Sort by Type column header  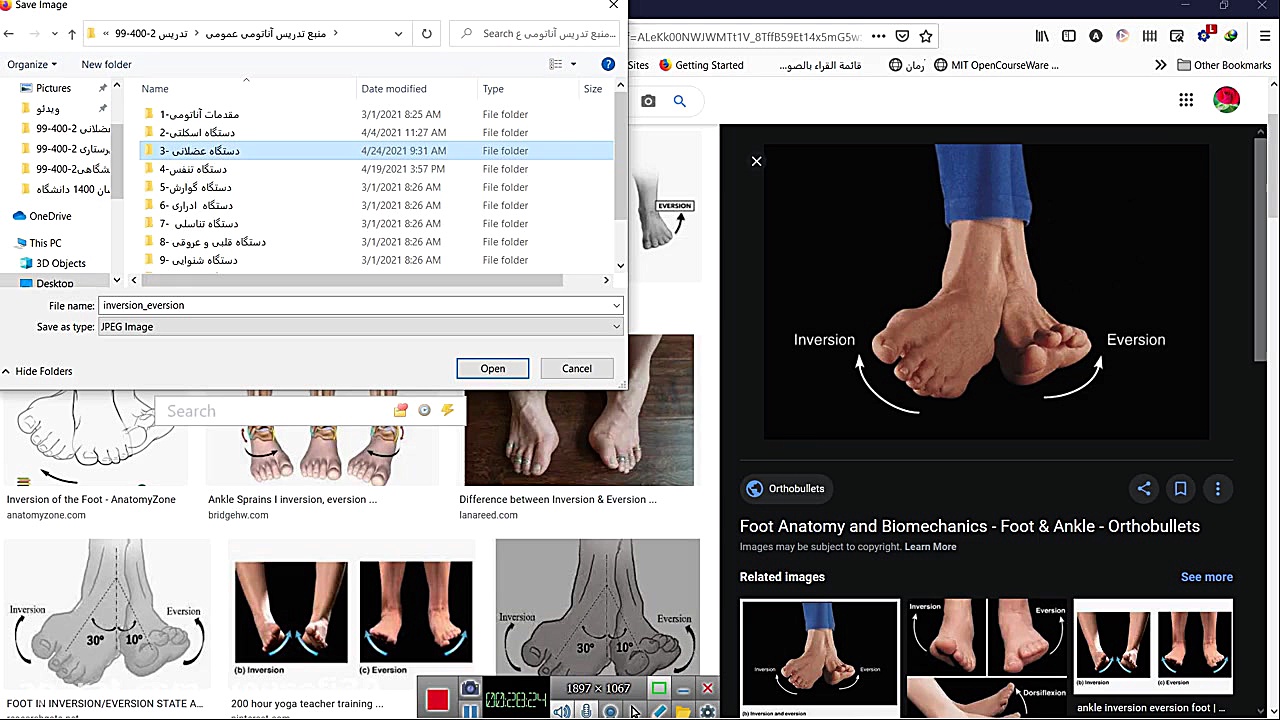493,89
